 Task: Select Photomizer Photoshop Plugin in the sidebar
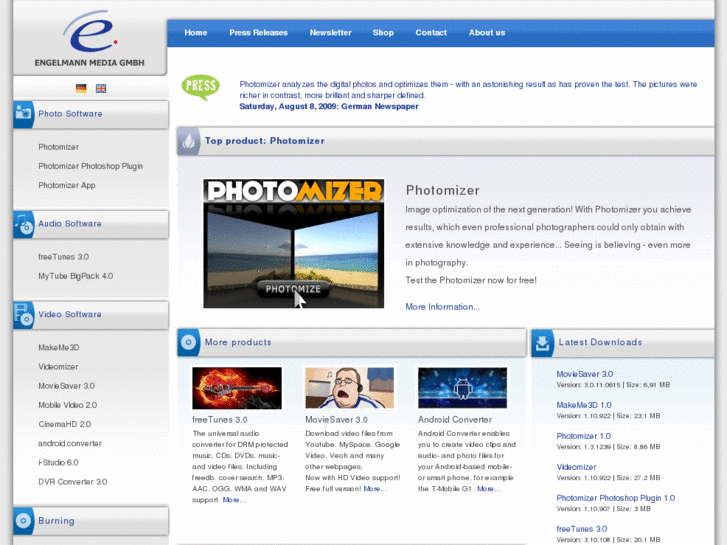coord(90,166)
